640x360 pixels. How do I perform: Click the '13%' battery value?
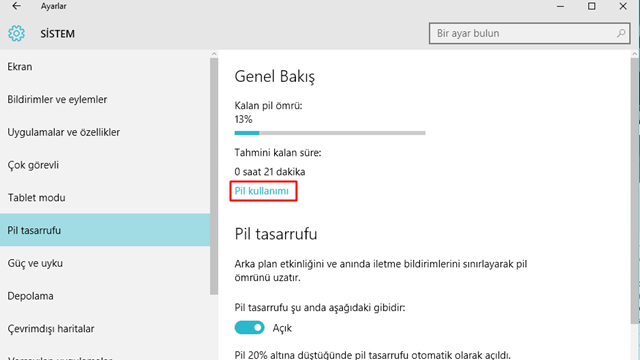pos(243,120)
